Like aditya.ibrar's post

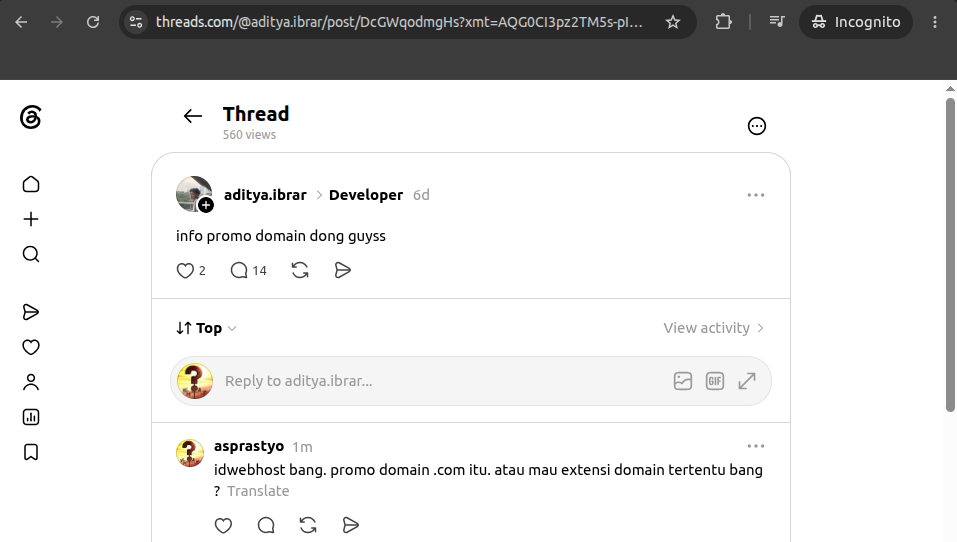point(185,270)
